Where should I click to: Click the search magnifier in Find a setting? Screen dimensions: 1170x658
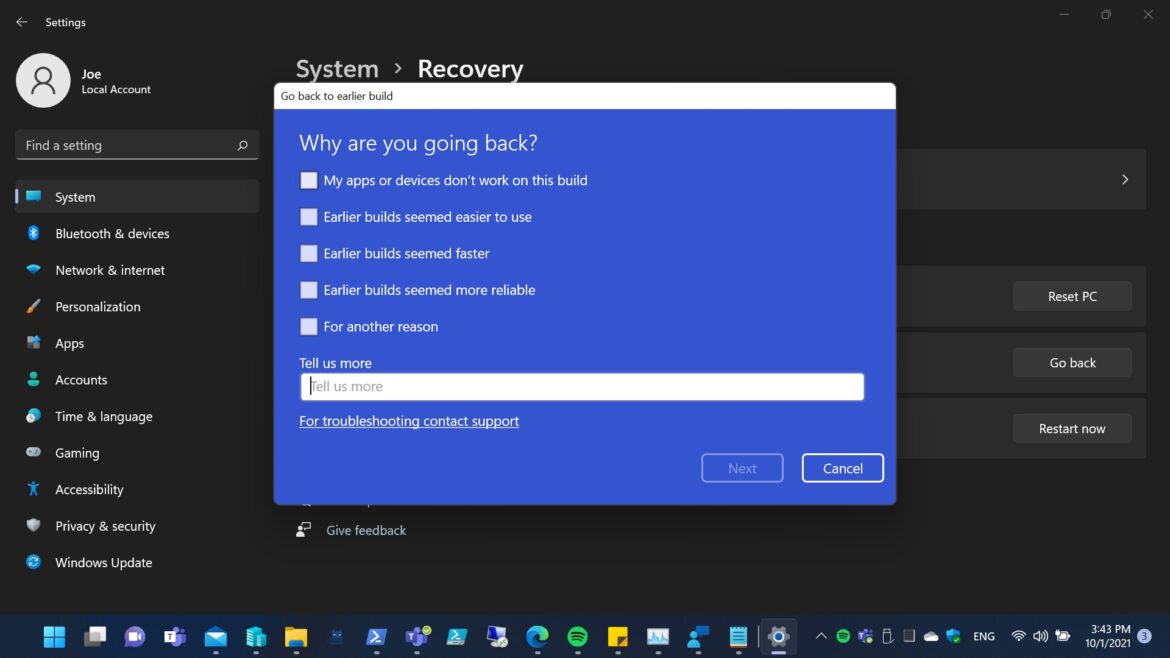coord(242,146)
